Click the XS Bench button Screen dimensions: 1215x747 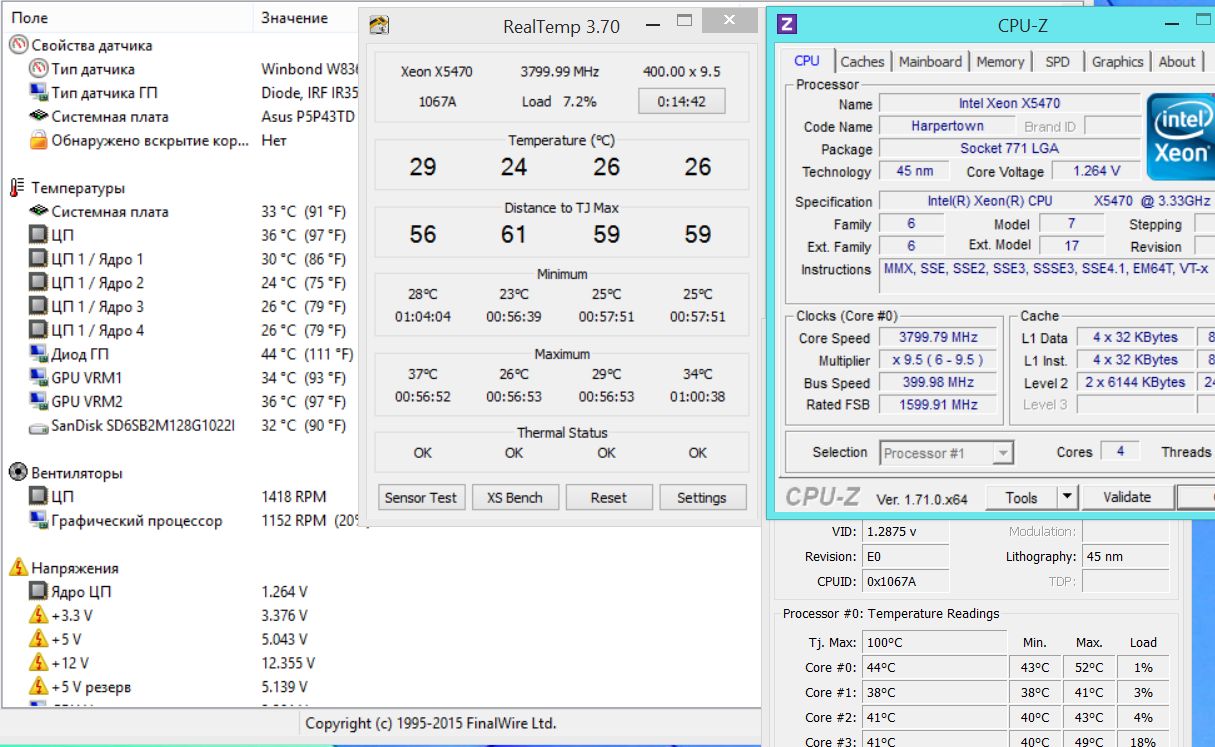point(514,498)
